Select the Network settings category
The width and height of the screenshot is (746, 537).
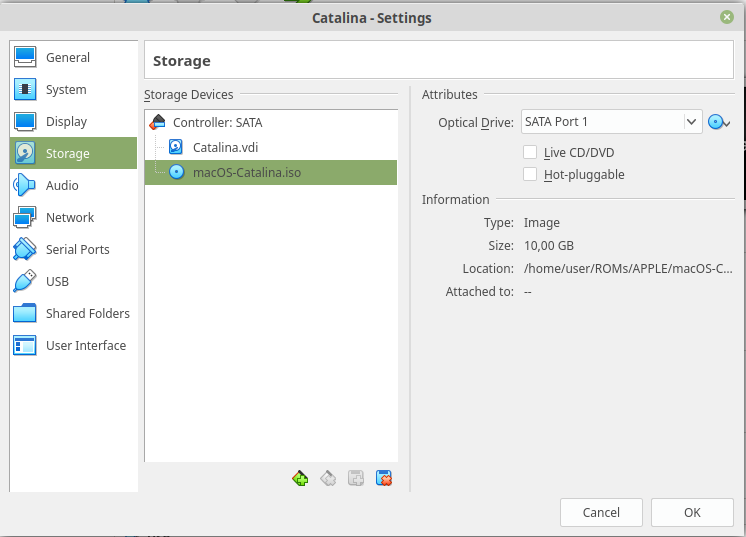[70, 218]
